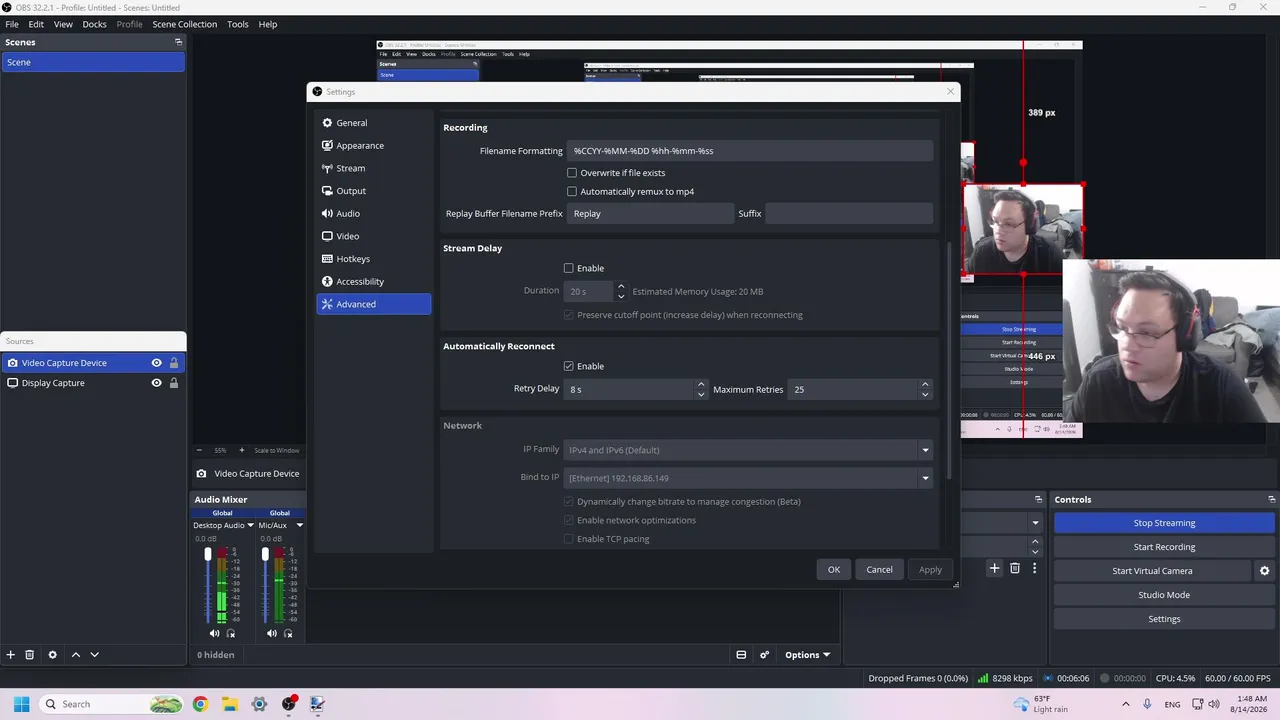Viewport: 1280px width, 720px height.
Task: Click the mixer layout toggle icon
Action: tap(741, 655)
